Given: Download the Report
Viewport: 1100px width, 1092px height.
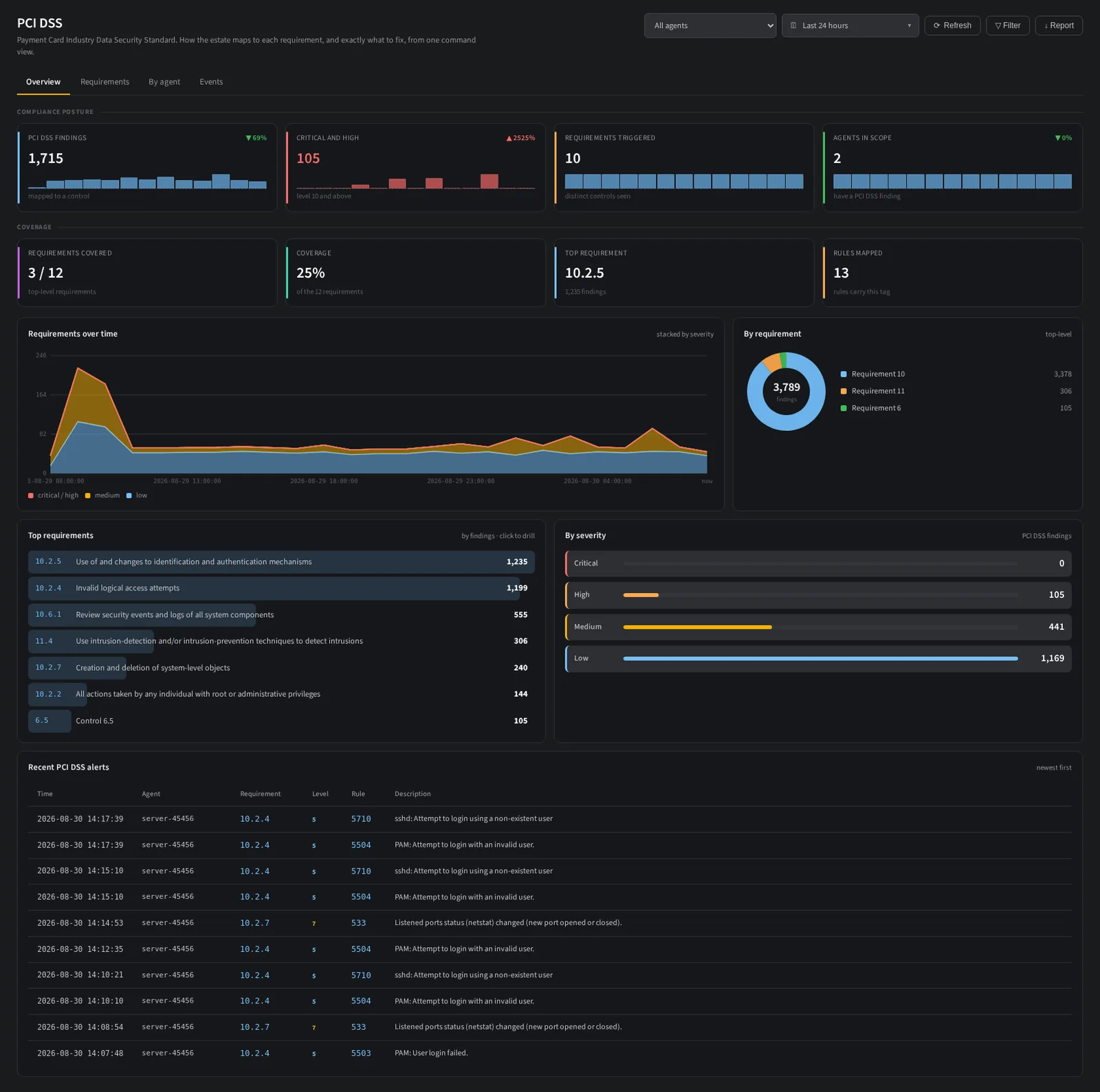Looking at the screenshot, I should click(x=1059, y=25).
